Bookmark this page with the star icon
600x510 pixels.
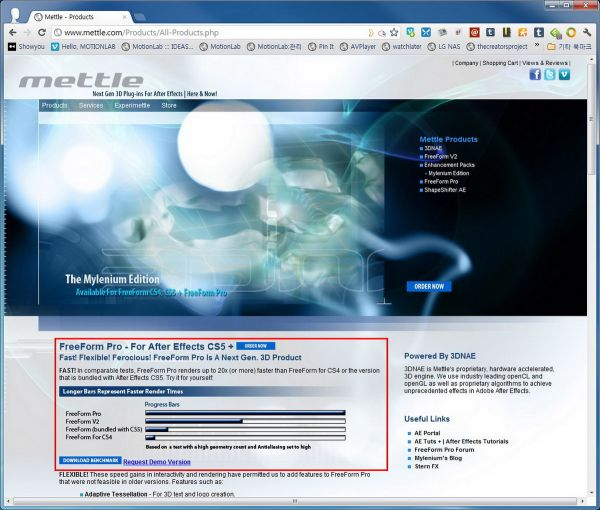[x=394, y=33]
